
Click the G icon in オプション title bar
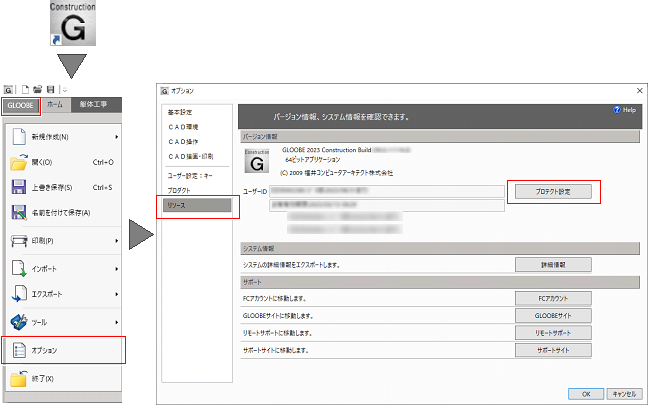(165, 91)
